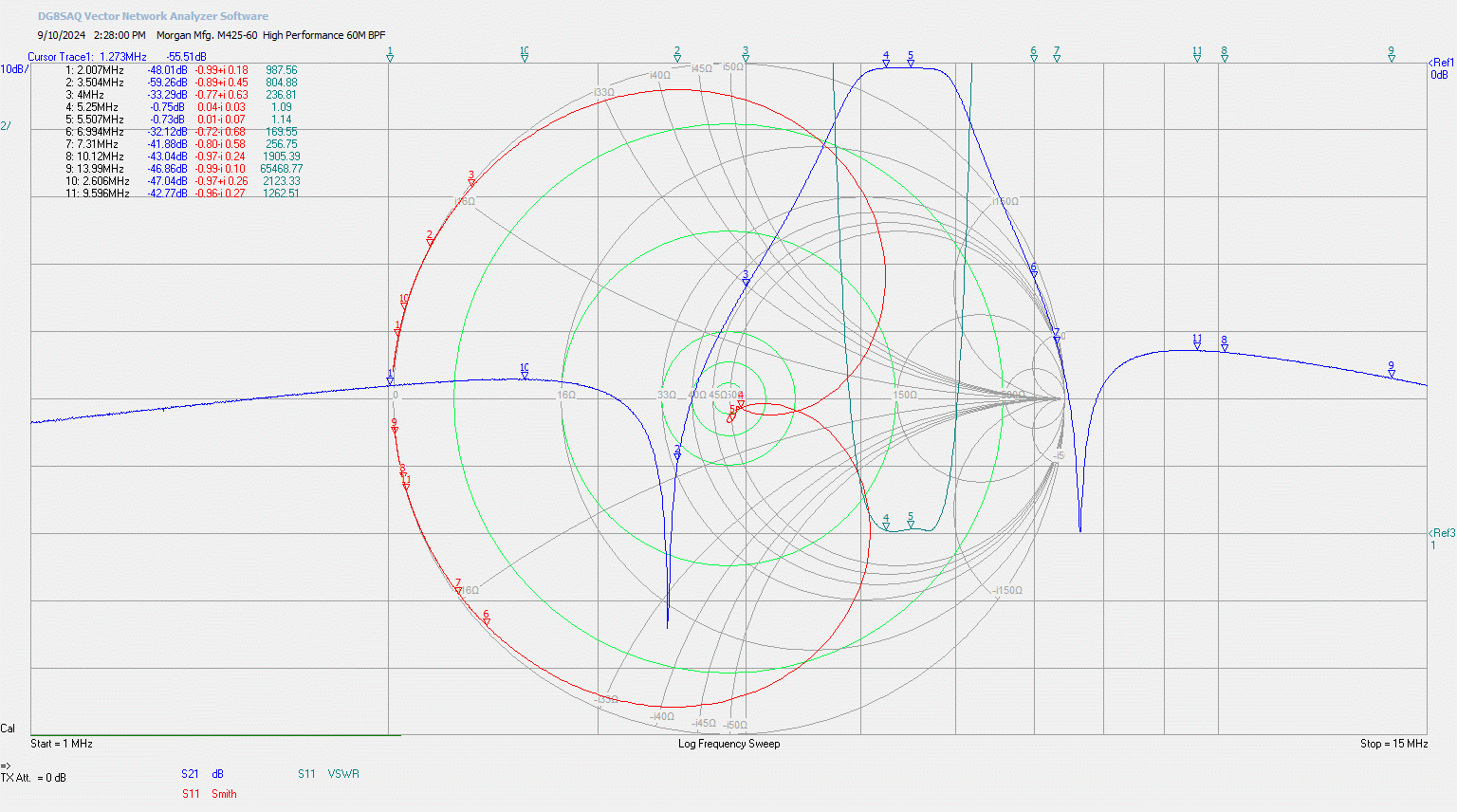Select marker row 2: 3.504MHz
Screen dimensions: 1457x812
181,83
